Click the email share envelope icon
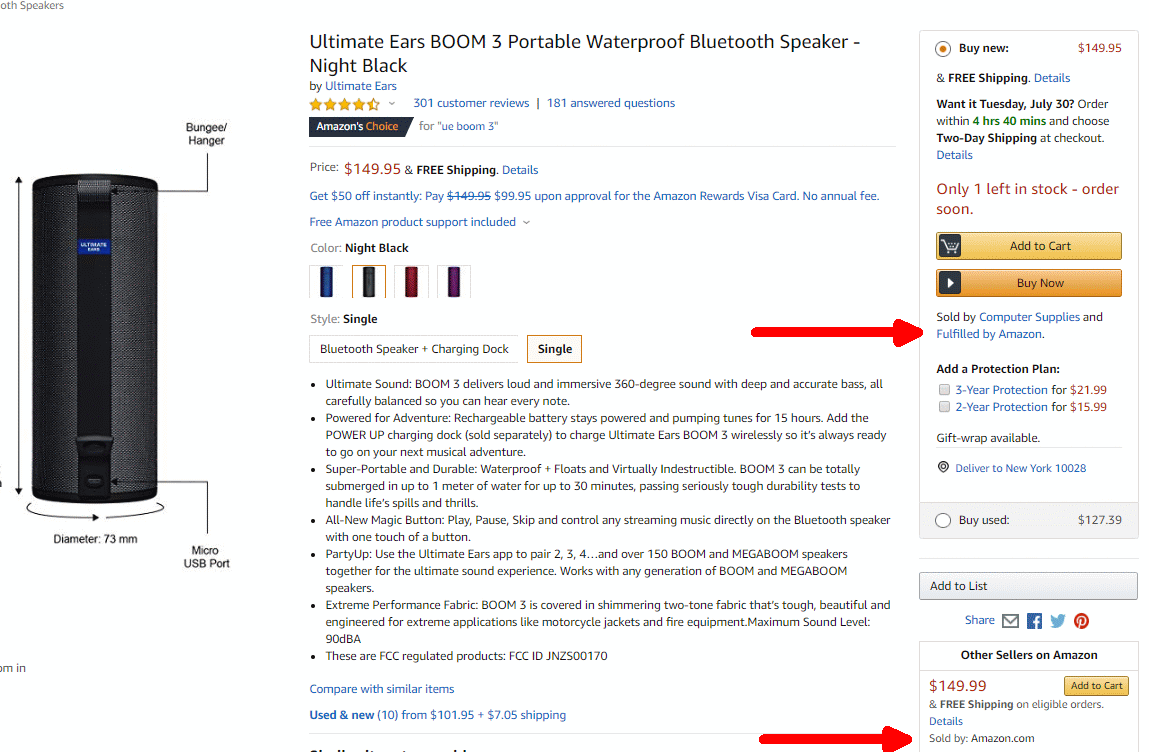This screenshot has height=752, width=1149. pos(1010,621)
